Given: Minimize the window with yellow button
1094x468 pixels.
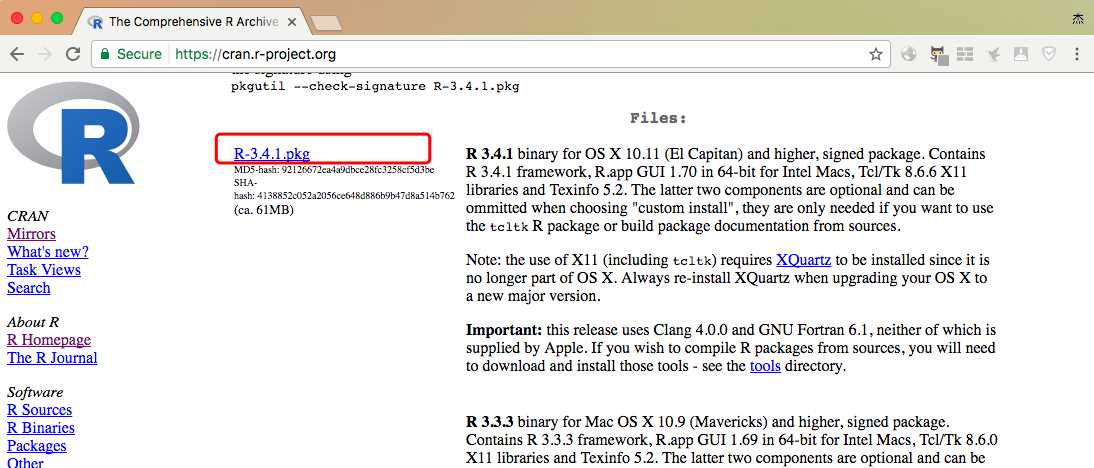Looking at the screenshot, I should [37, 18].
